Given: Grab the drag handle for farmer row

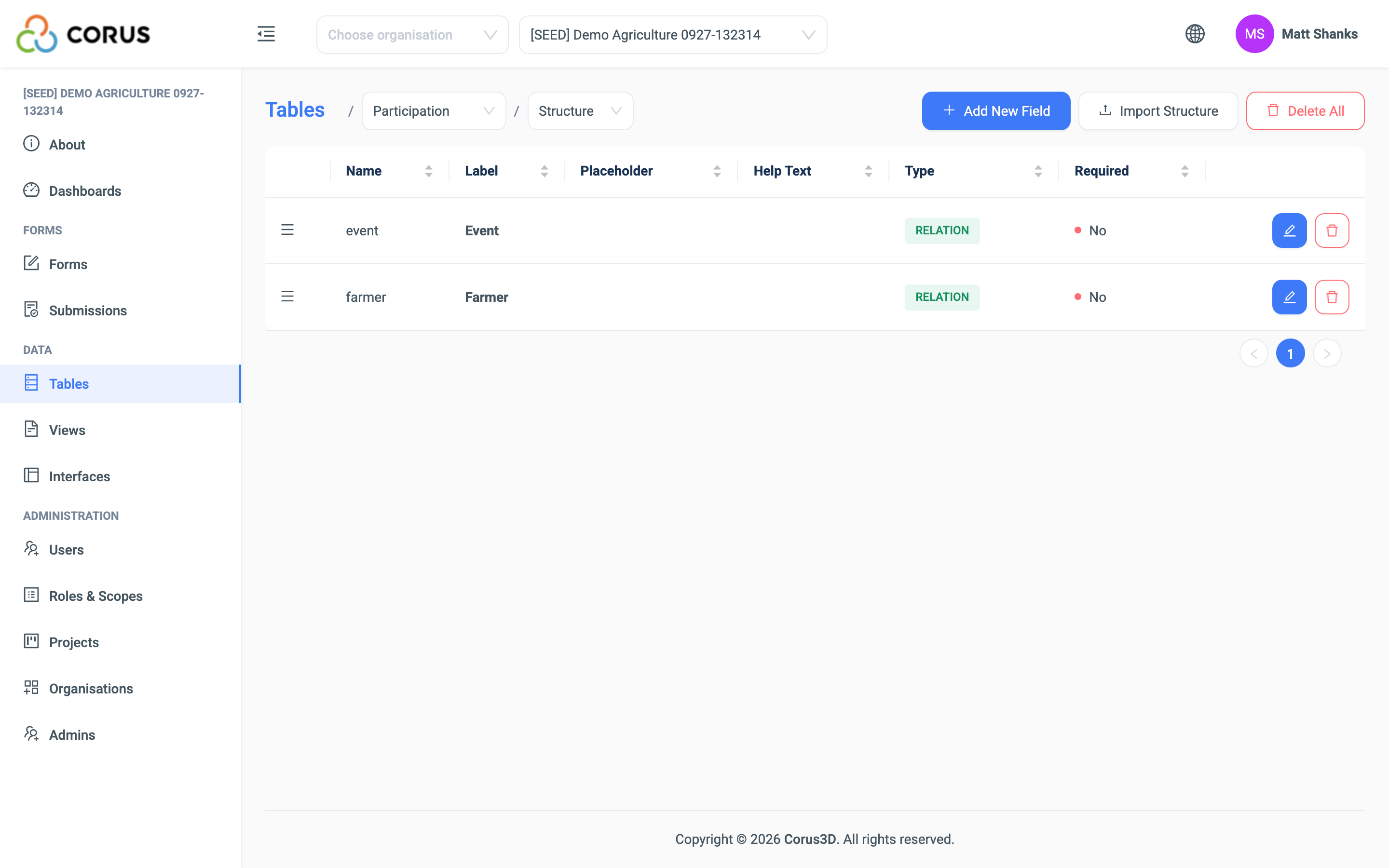Looking at the screenshot, I should tap(287, 296).
